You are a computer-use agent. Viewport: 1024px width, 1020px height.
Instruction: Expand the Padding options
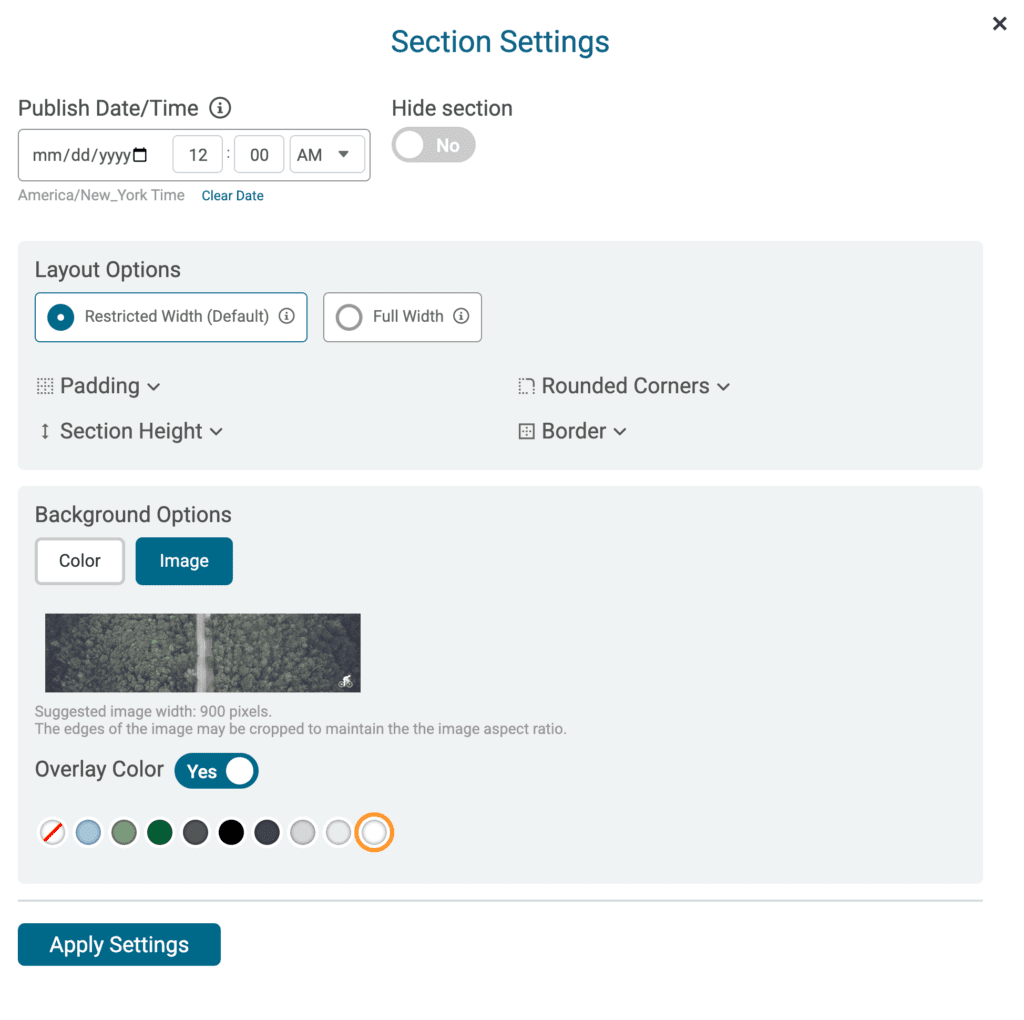98,387
